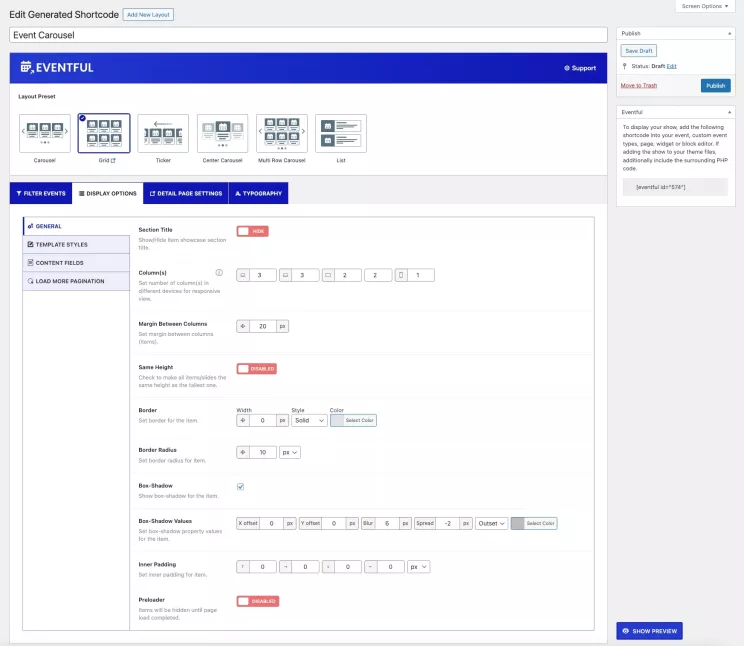Choose the Ticker layout preset icon
744x646 pixels.
[163, 133]
